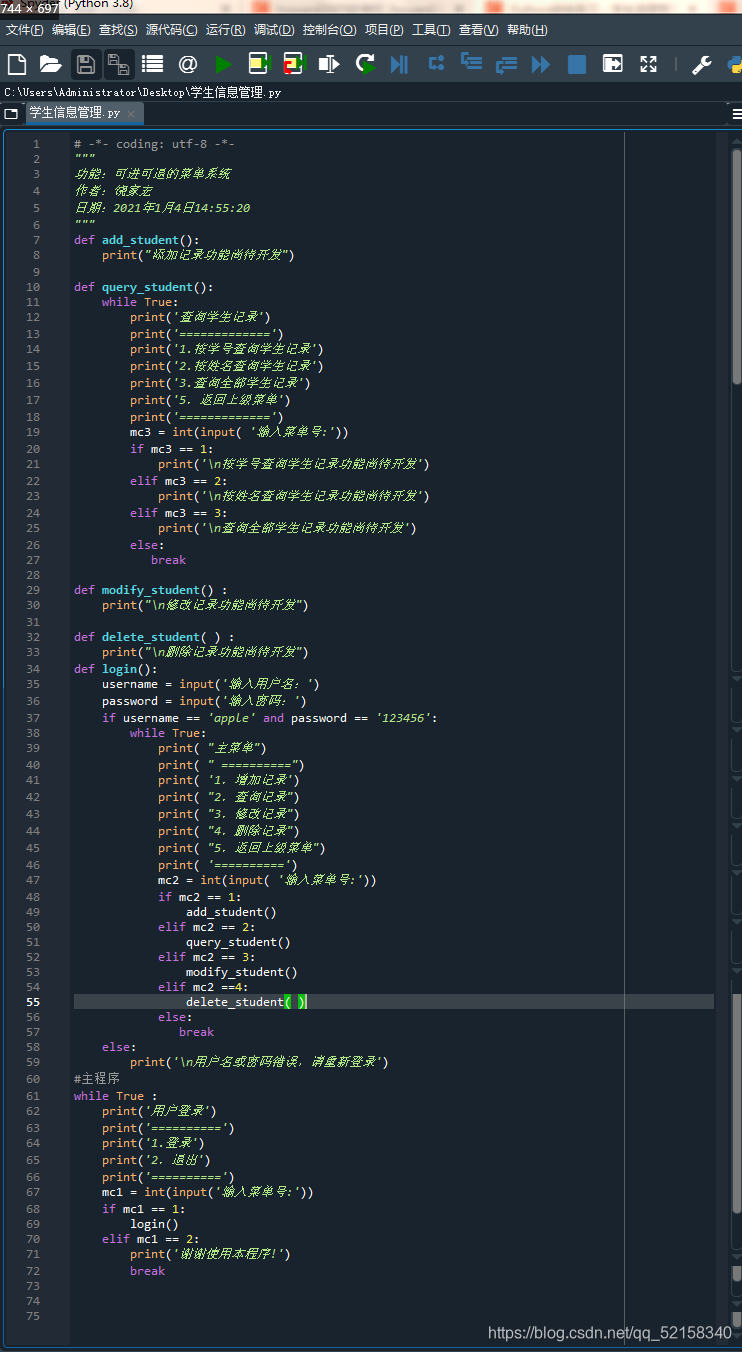Click on 'def add_student():' line
Viewport: 742px width, 1352px height.
137,240
